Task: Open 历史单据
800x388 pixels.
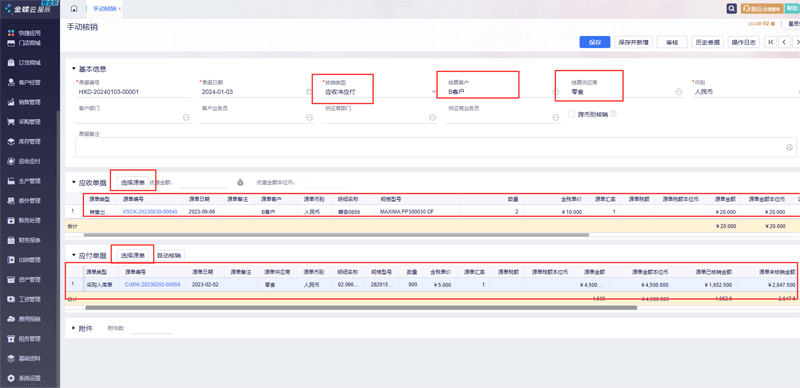Action: [x=708, y=42]
